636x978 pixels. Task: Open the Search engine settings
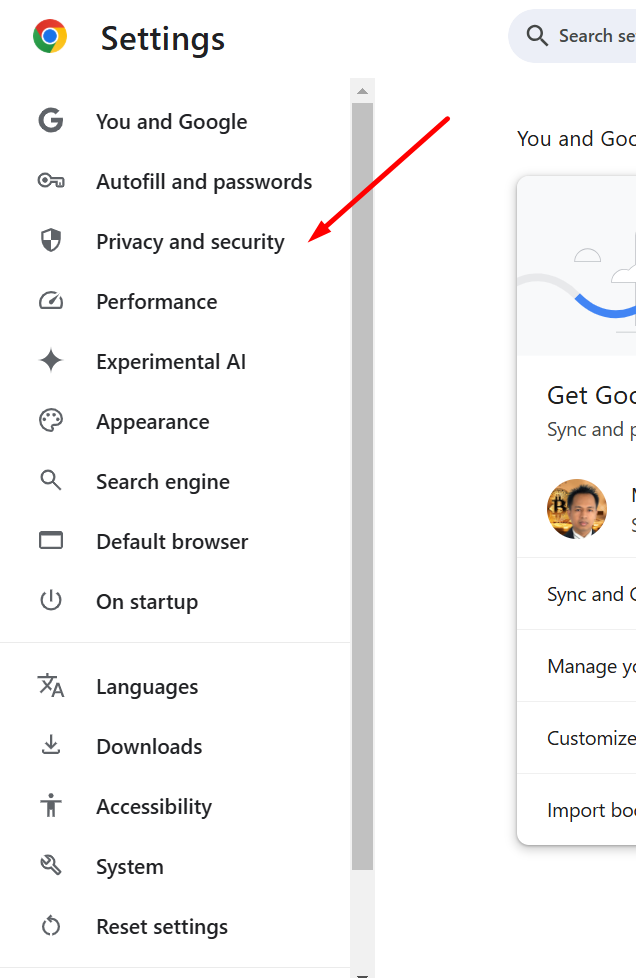[163, 482]
